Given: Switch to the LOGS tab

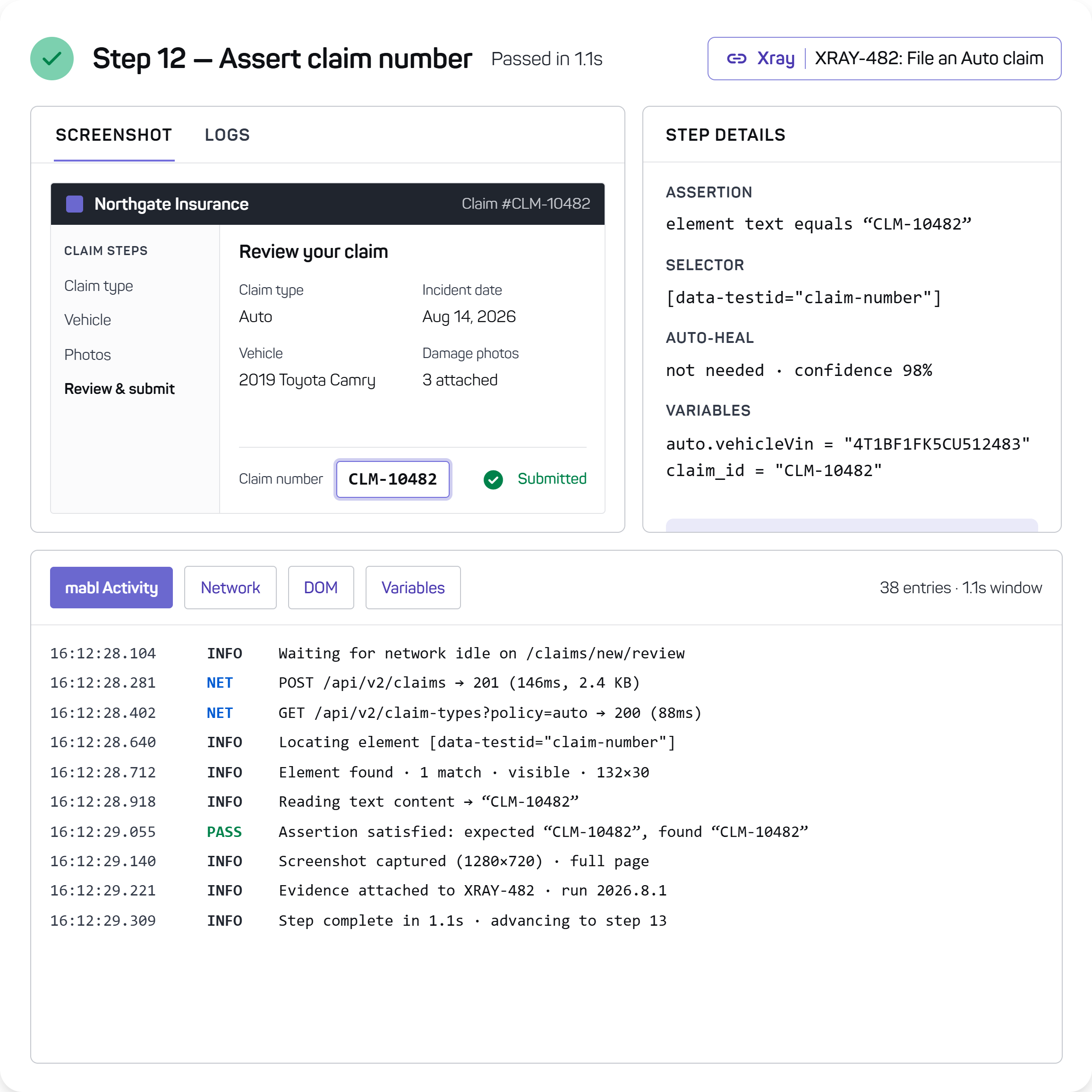Looking at the screenshot, I should click(227, 135).
